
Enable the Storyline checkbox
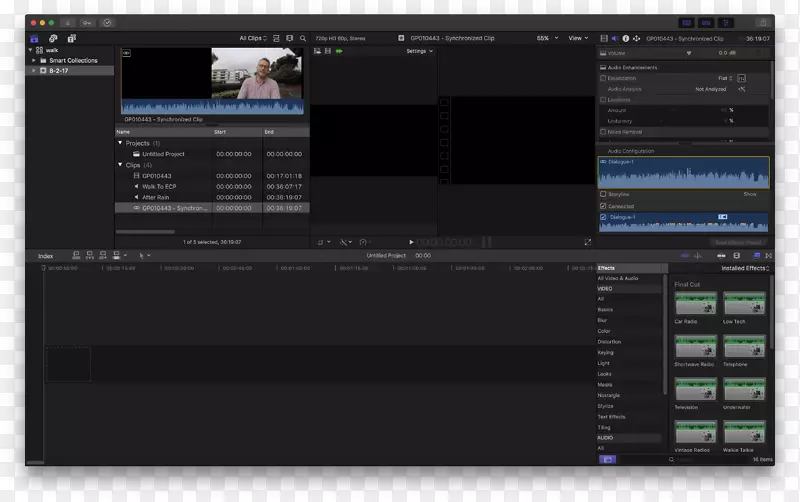tap(603, 194)
